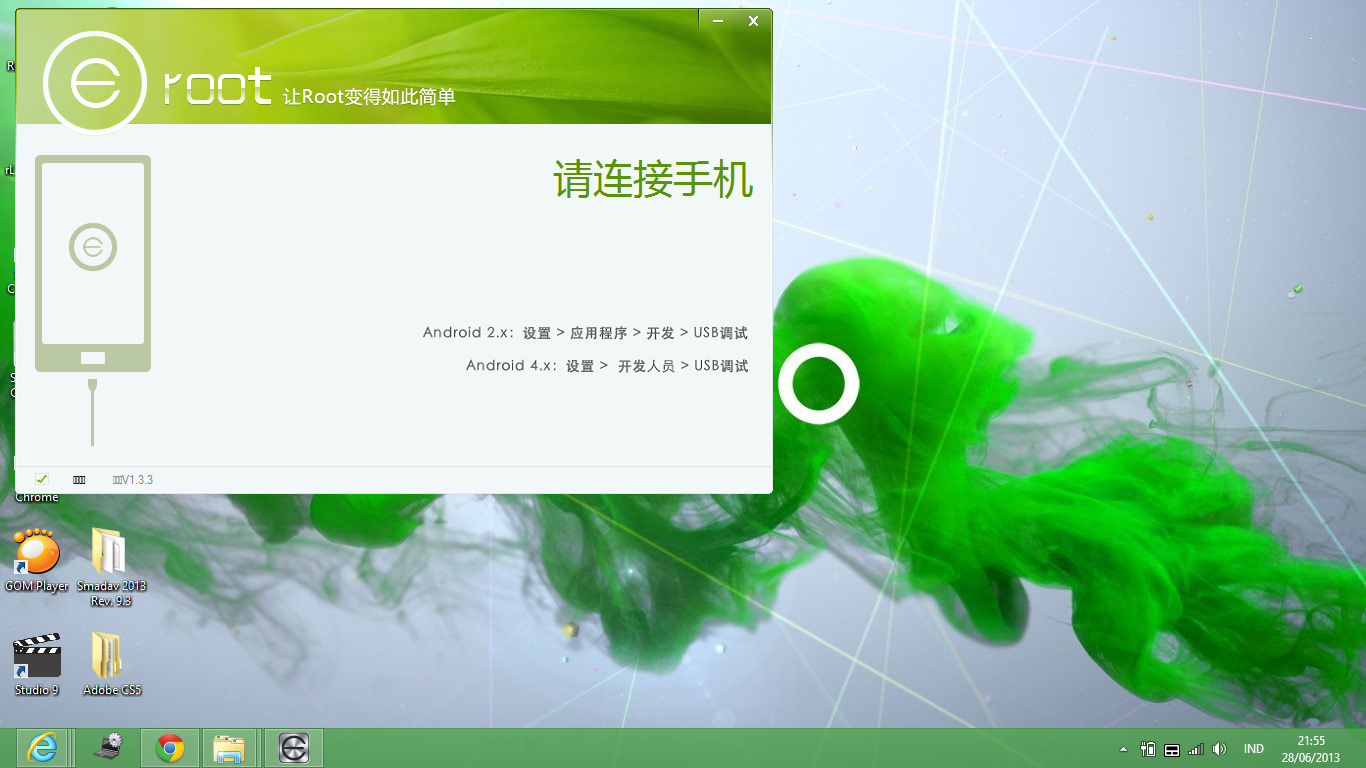Select the eRoot taskbar button
Screen dimensions: 1366x768
(294, 748)
